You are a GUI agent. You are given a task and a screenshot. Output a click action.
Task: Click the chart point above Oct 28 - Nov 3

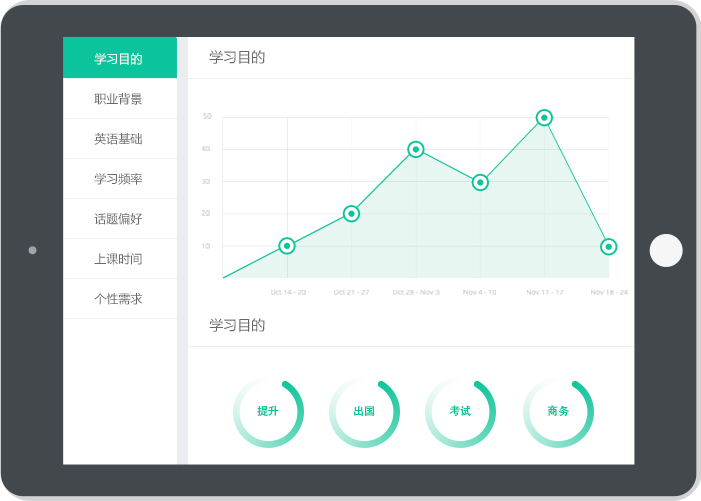point(416,150)
